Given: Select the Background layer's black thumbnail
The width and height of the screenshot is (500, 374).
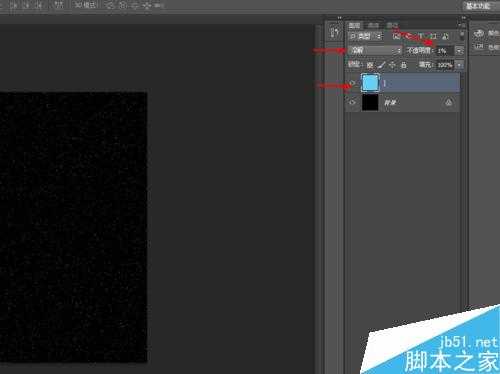Looking at the screenshot, I should (370, 102).
